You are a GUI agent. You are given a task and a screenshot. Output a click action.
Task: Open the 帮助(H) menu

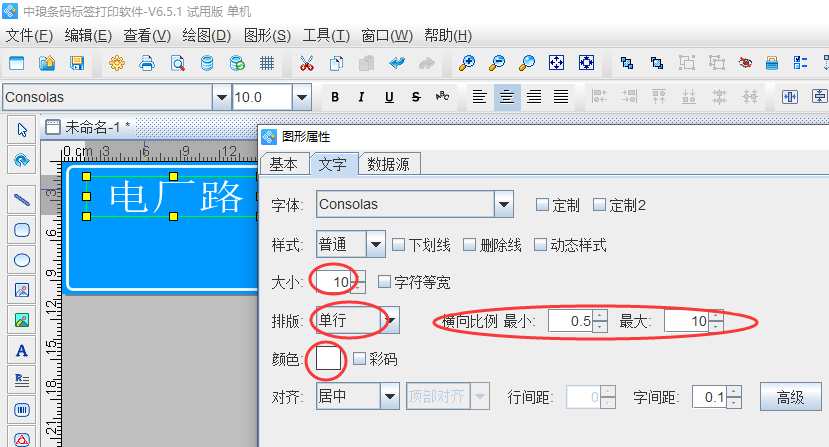click(x=448, y=35)
